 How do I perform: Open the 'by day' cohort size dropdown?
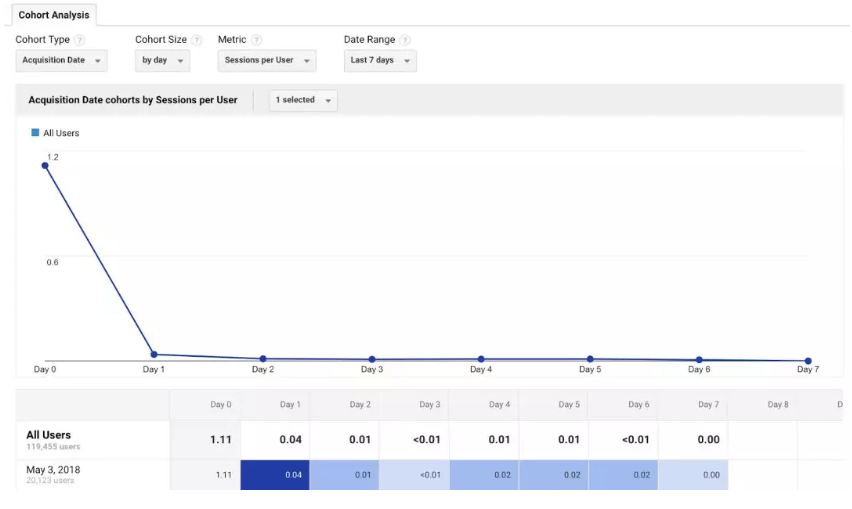coord(162,61)
